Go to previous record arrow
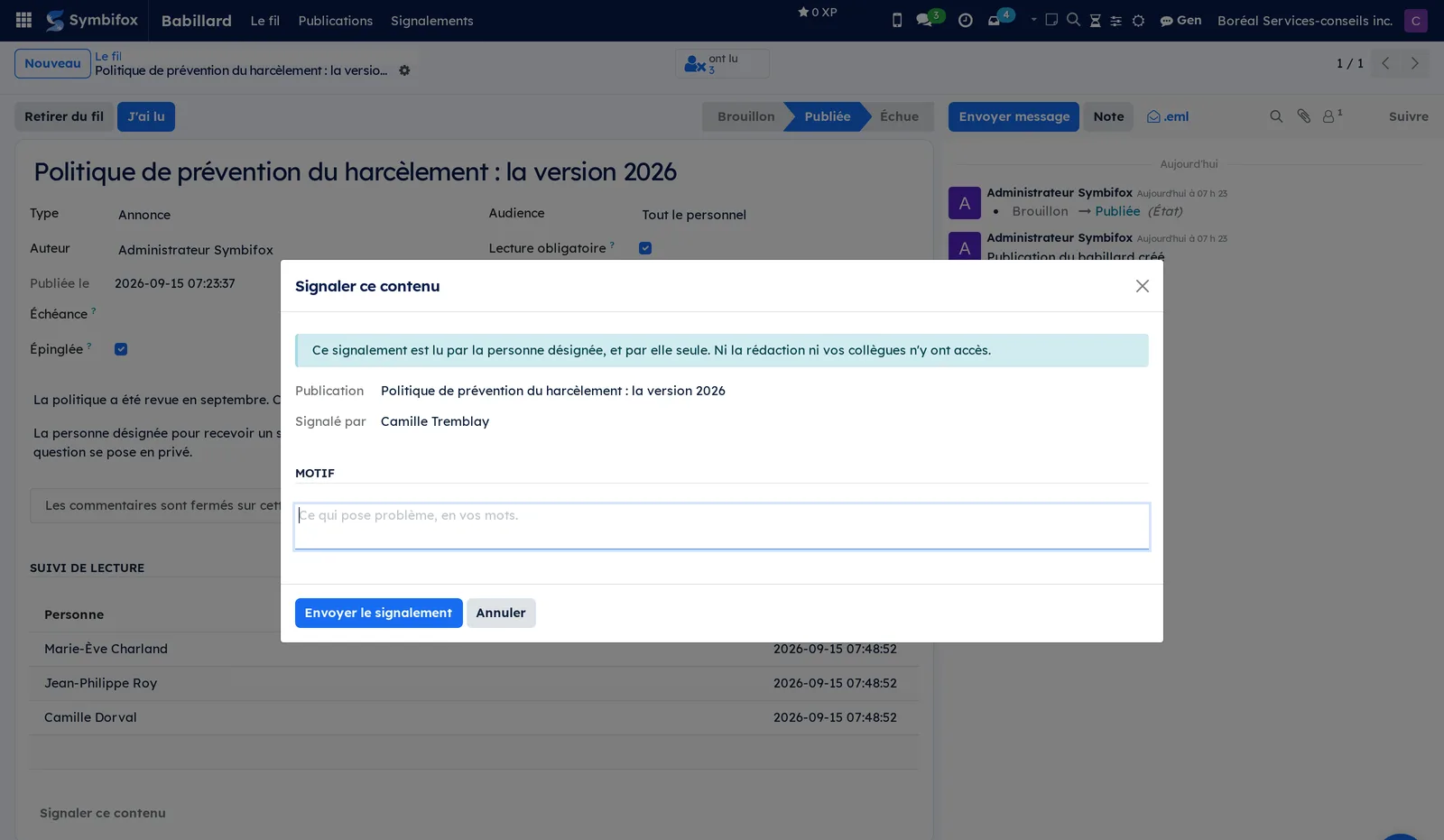1444x840 pixels. 1385,63
